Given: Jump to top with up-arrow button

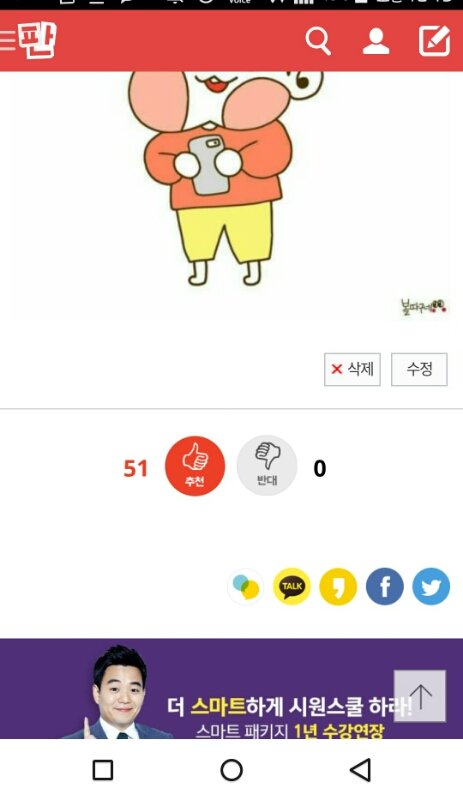Looking at the screenshot, I should tap(420, 696).
